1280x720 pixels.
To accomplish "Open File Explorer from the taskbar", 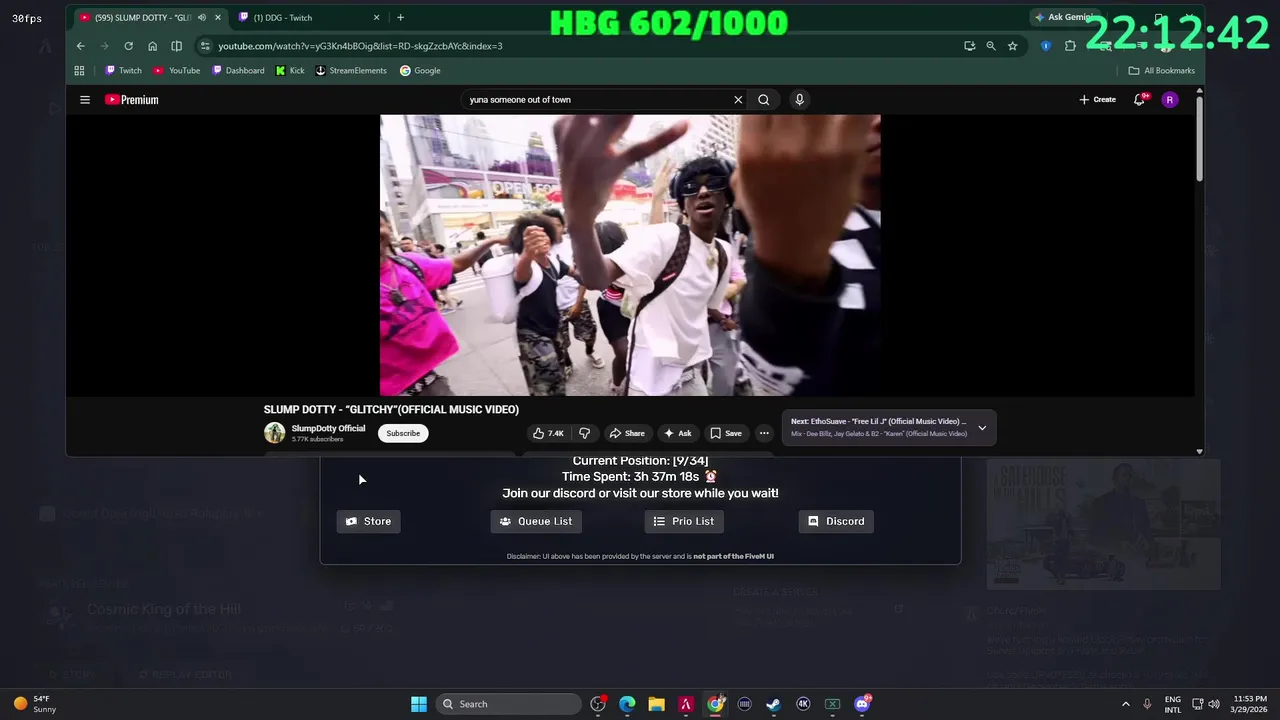I will click(x=656, y=704).
